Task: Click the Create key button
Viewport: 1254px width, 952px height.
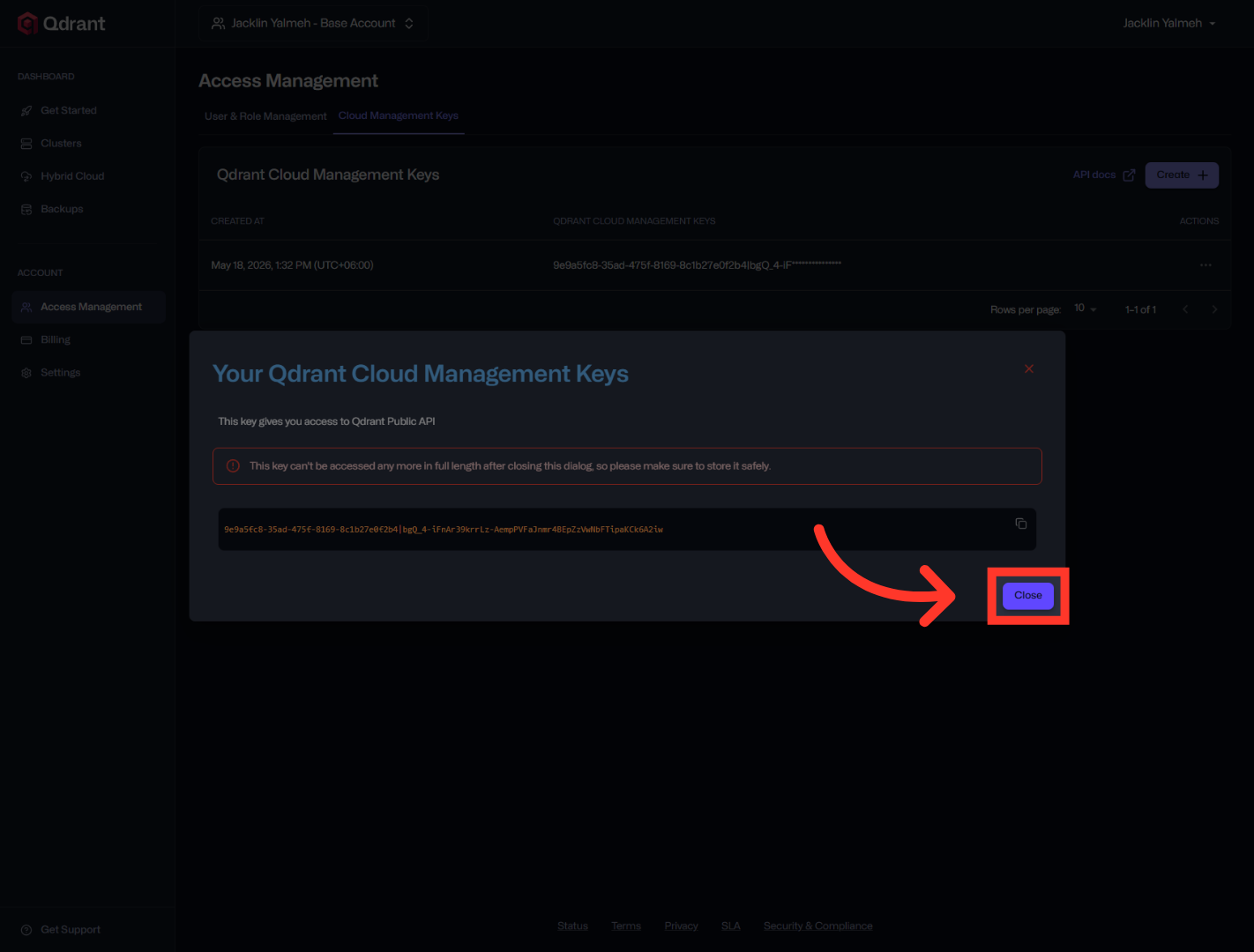Action: pyautogui.click(x=1182, y=175)
